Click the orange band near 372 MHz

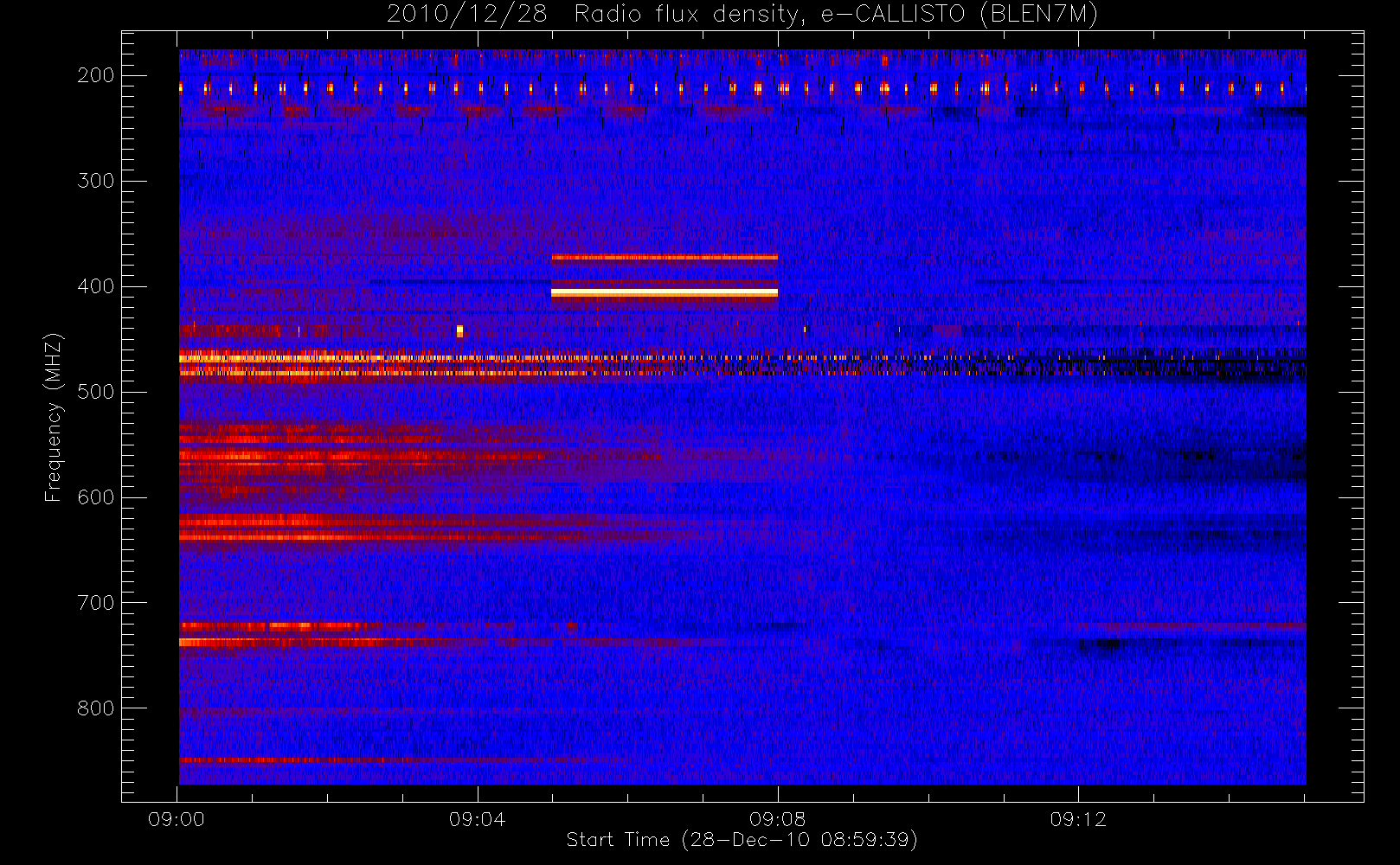[x=665, y=257]
